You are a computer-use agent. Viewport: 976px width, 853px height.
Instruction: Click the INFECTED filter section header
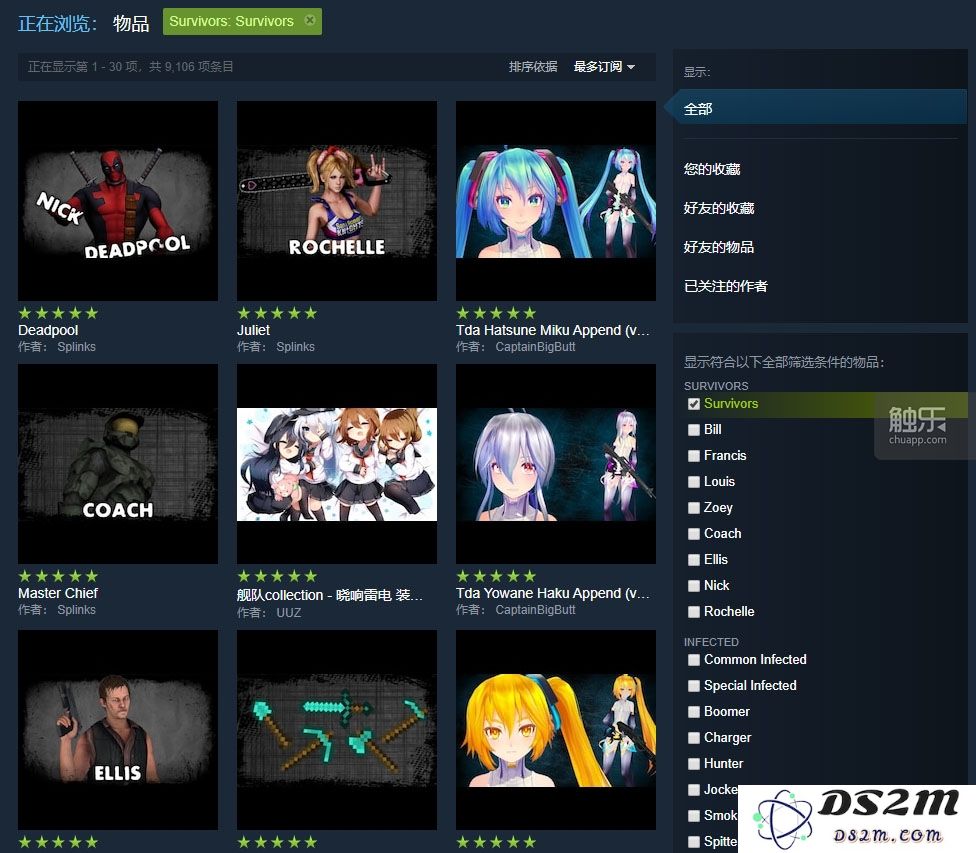pos(711,642)
